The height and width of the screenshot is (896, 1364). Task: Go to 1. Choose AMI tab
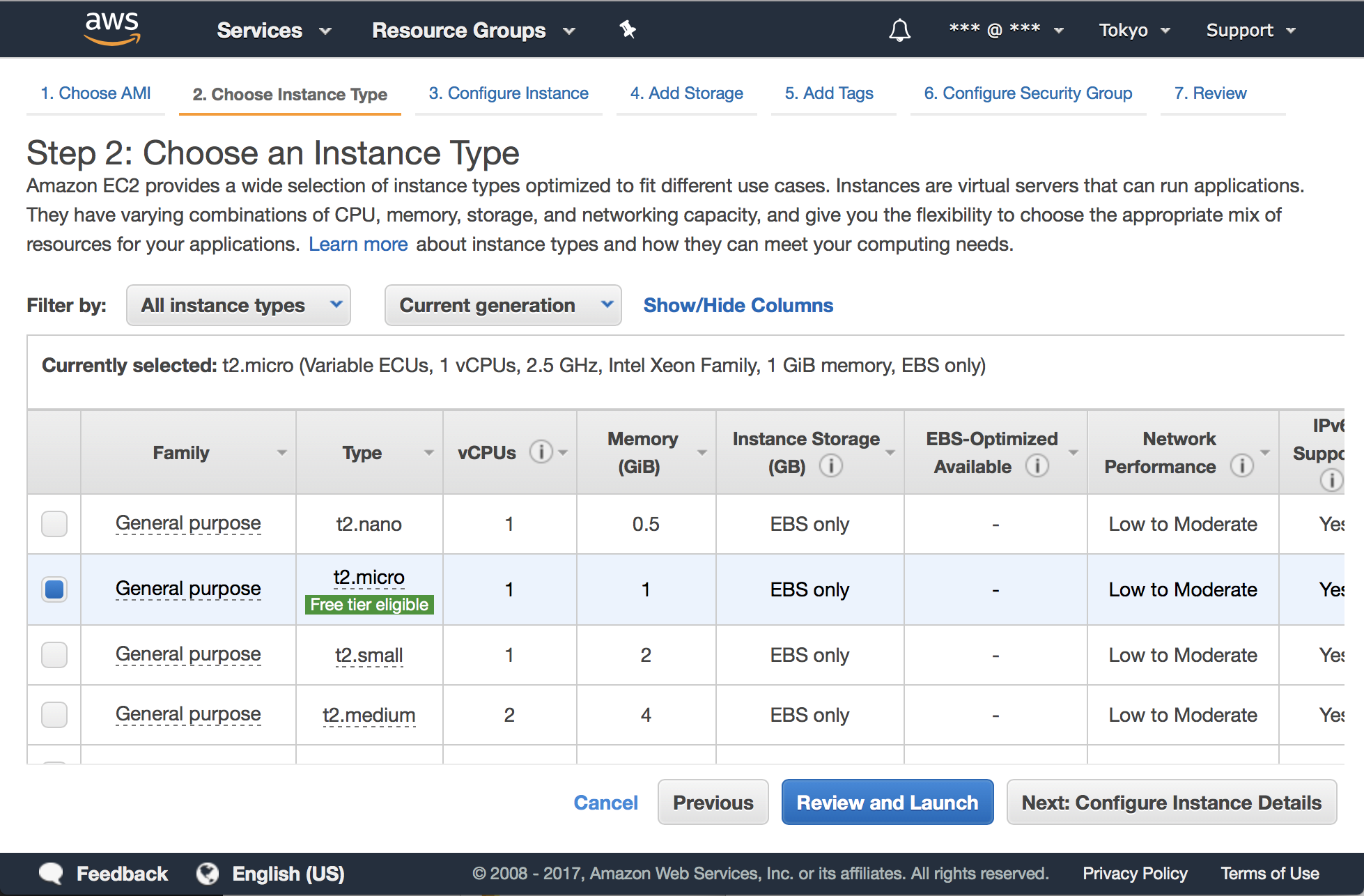(x=95, y=93)
